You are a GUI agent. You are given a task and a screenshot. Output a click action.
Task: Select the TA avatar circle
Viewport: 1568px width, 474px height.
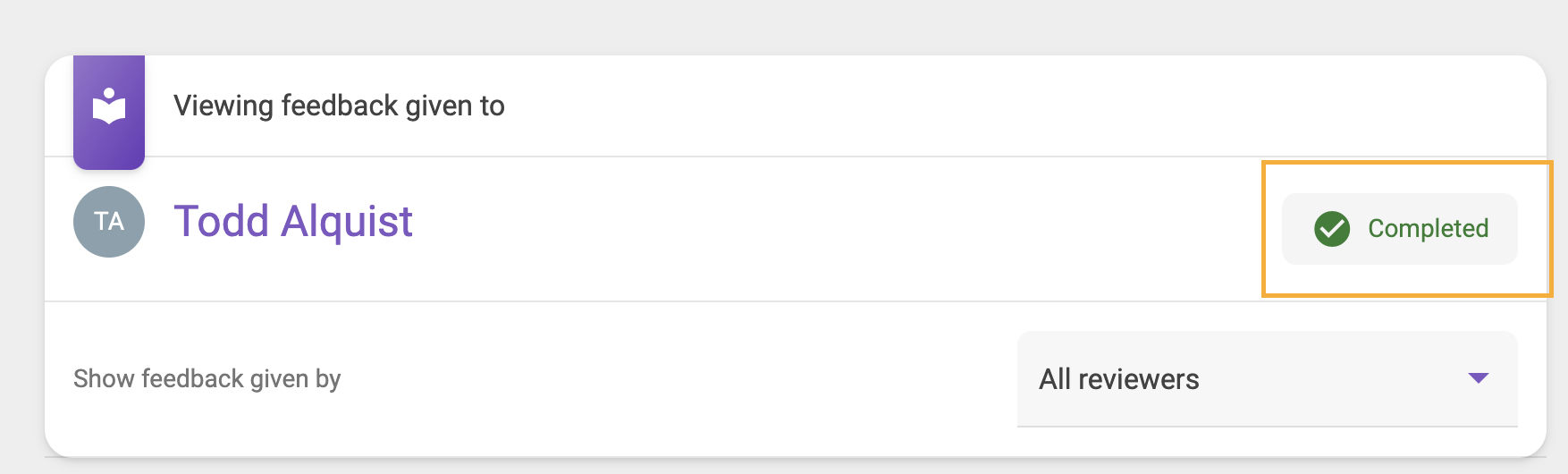pyautogui.click(x=109, y=222)
